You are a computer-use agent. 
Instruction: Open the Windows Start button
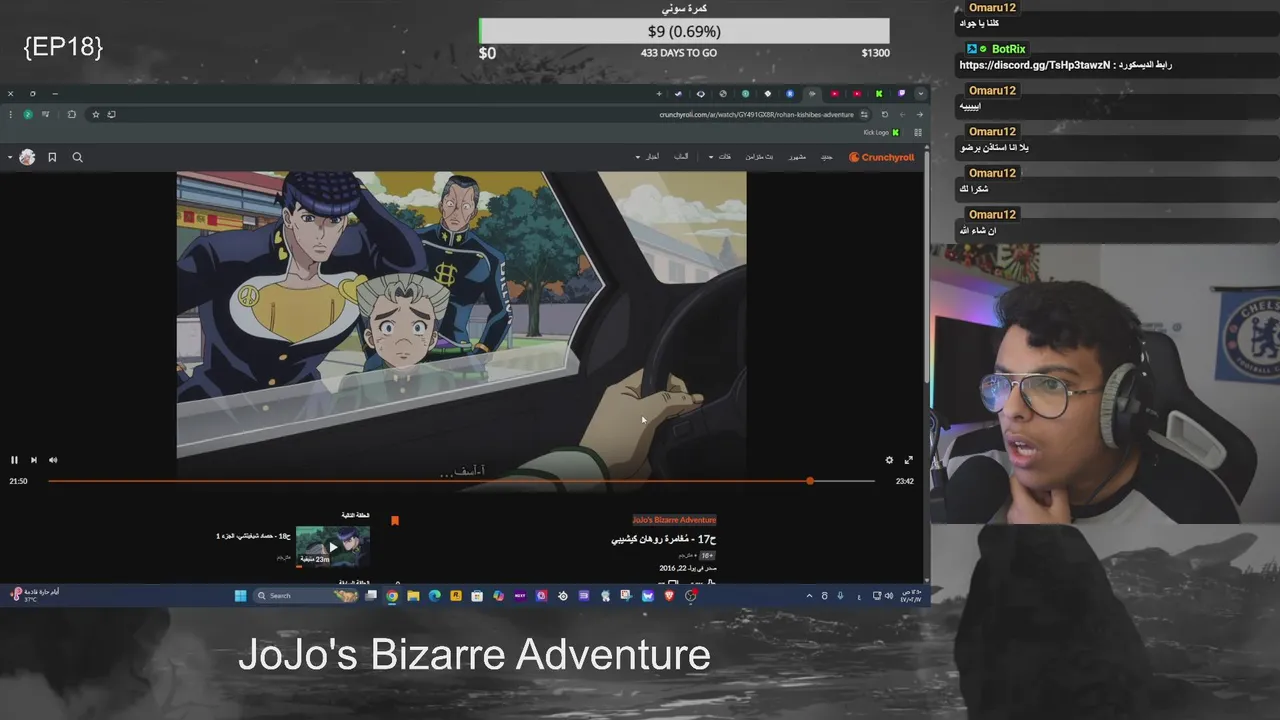(240, 595)
